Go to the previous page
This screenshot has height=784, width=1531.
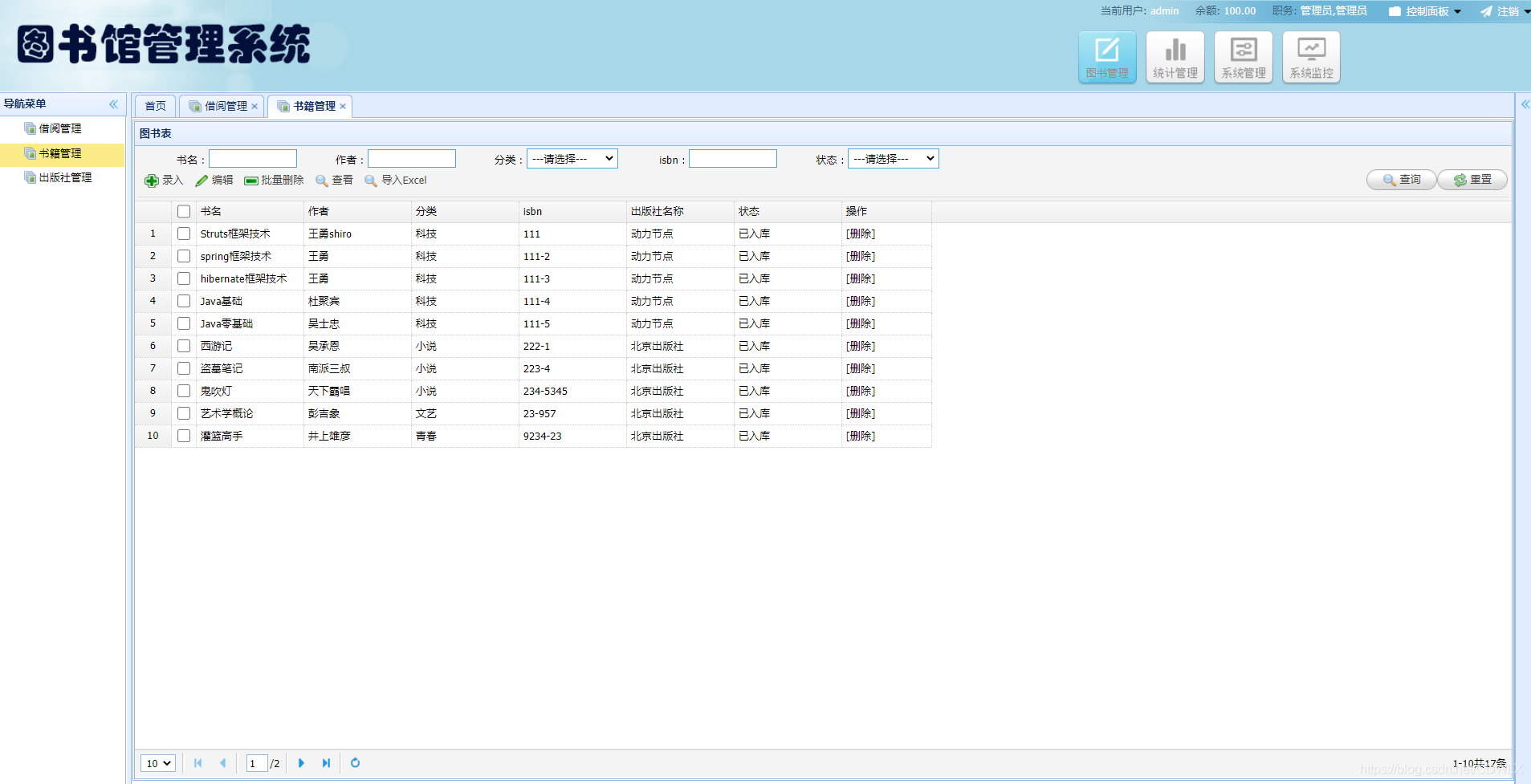tap(223, 763)
